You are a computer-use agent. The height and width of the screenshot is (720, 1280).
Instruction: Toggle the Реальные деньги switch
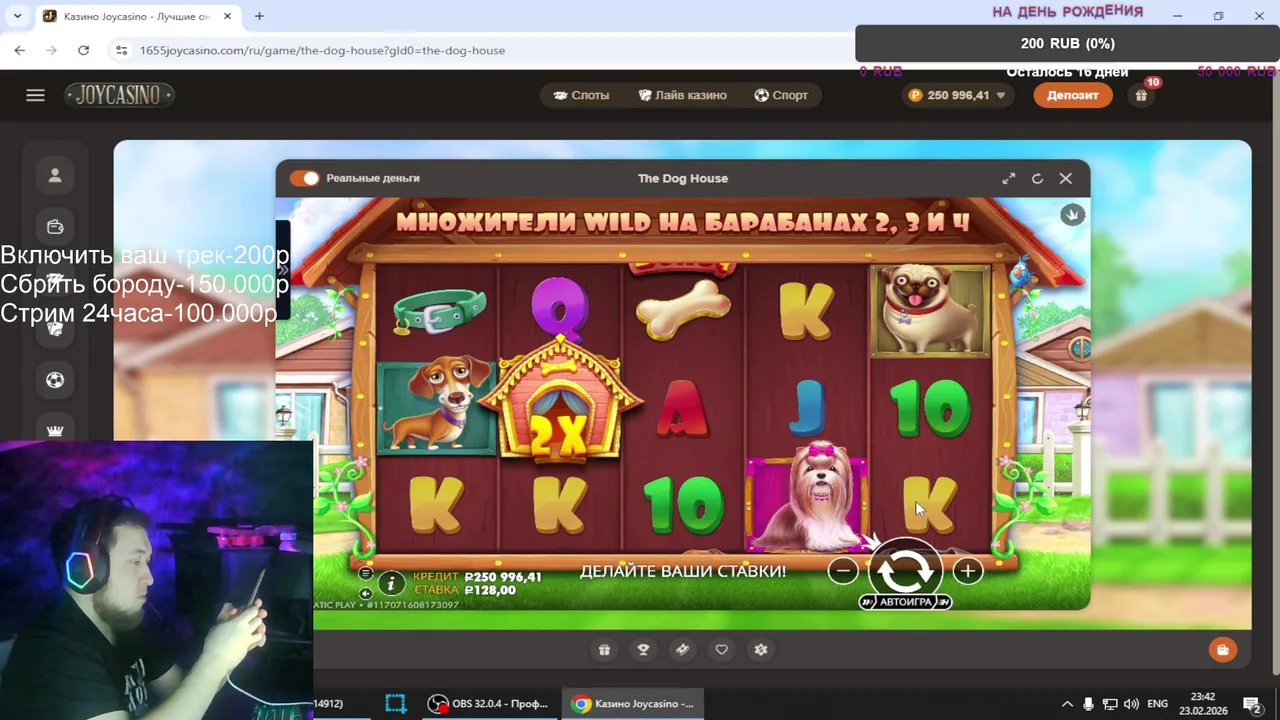(304, 178)
